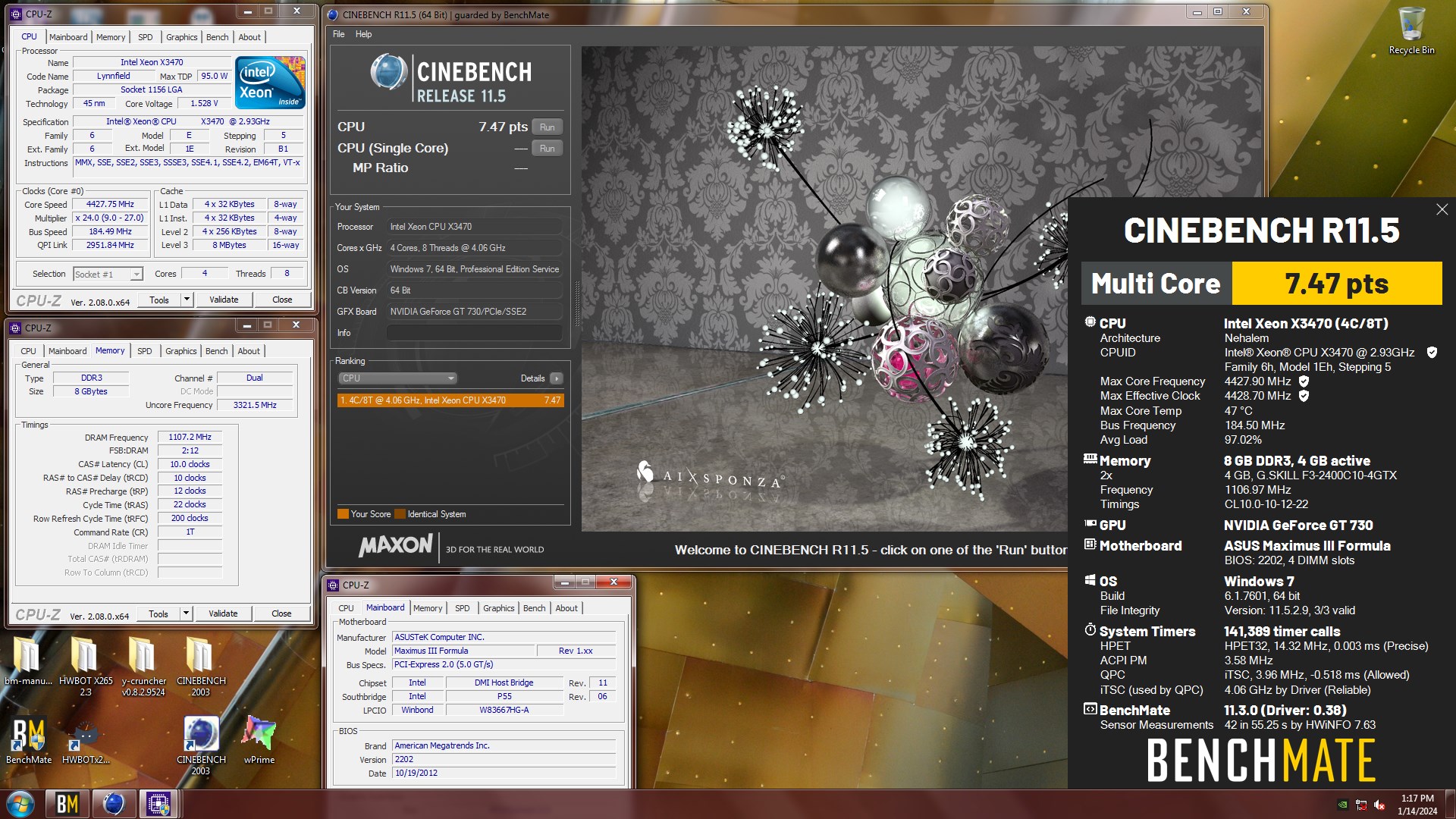
Task: Click the taskbar clock showing 1:17 PM
Action: point(1417,805)
